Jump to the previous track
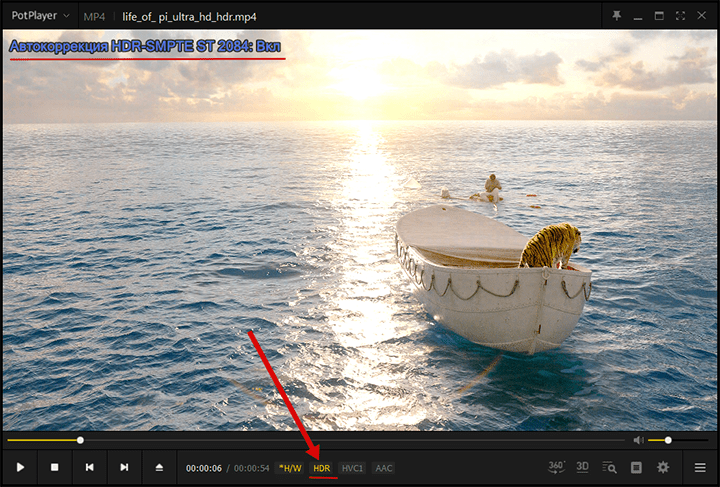This screenshot has height=487, width=720. [90, 467]
